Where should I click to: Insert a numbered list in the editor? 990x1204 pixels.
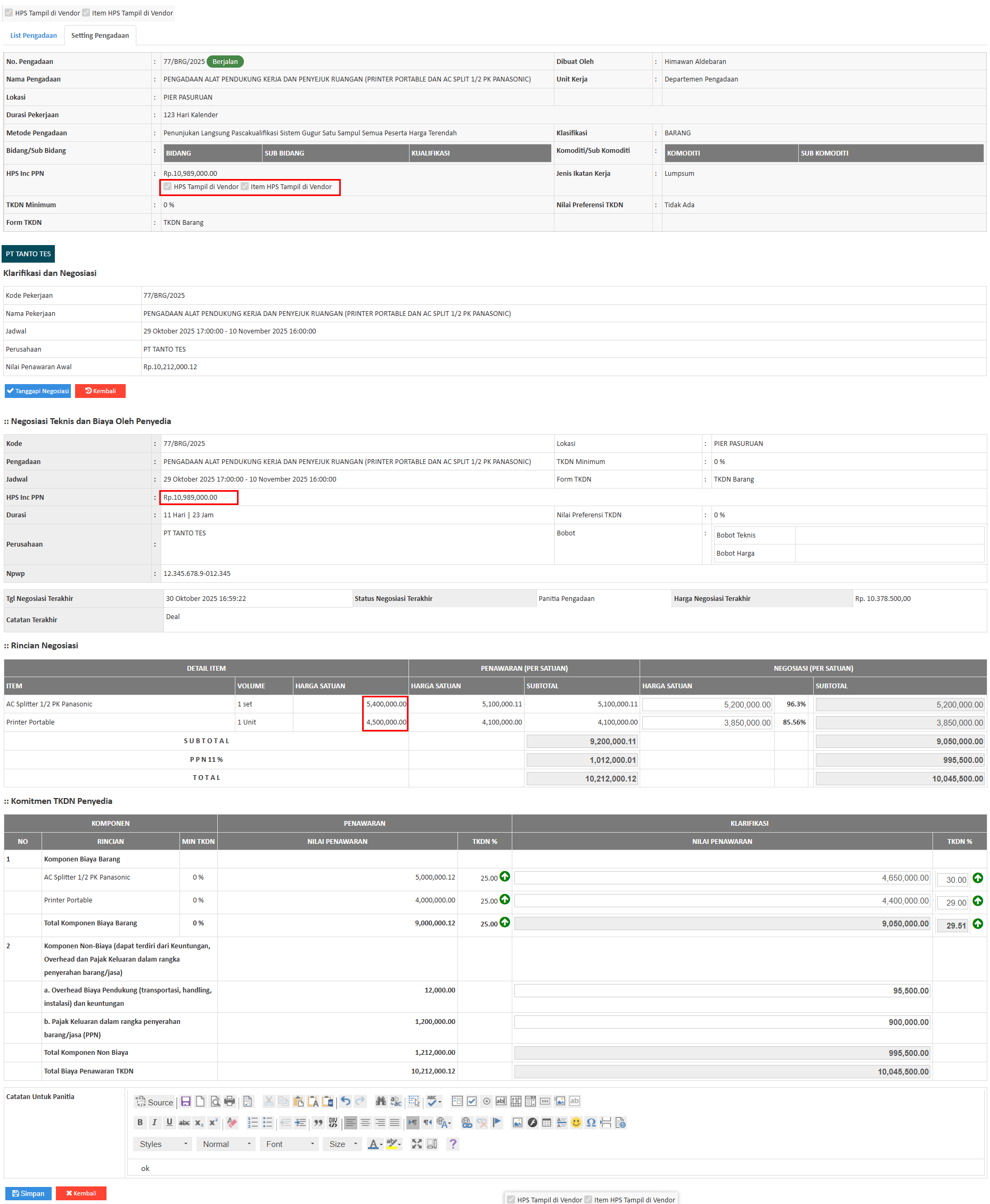click(252, 1122)
